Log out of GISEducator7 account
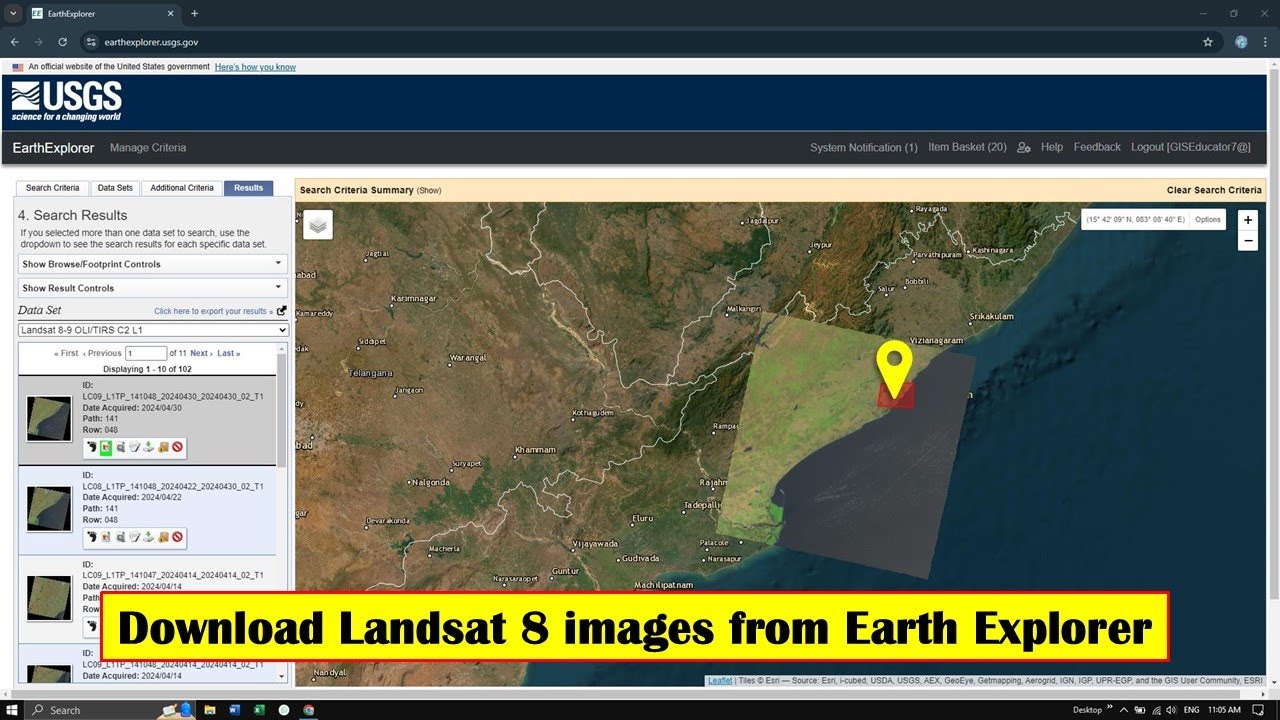1280x720 pixels. [1190, 147]
